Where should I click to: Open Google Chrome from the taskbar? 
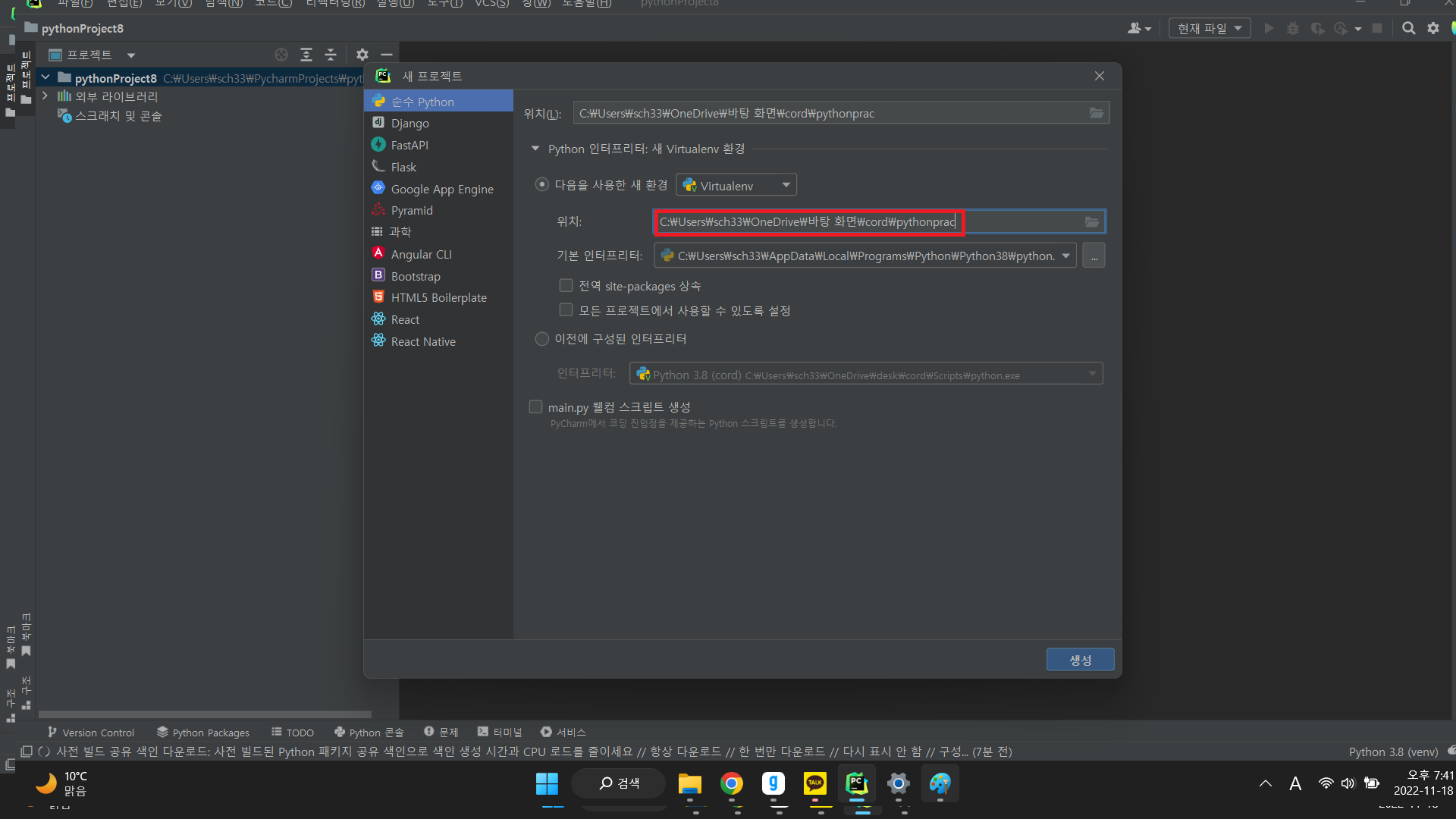pos(732,783)
